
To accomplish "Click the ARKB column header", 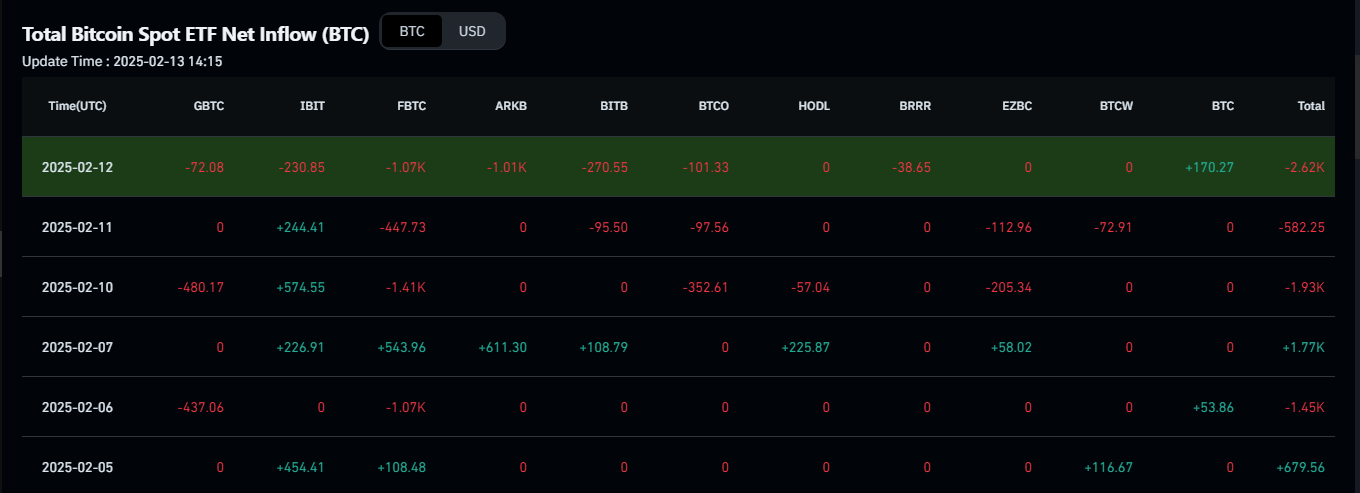I will point(512,106).
